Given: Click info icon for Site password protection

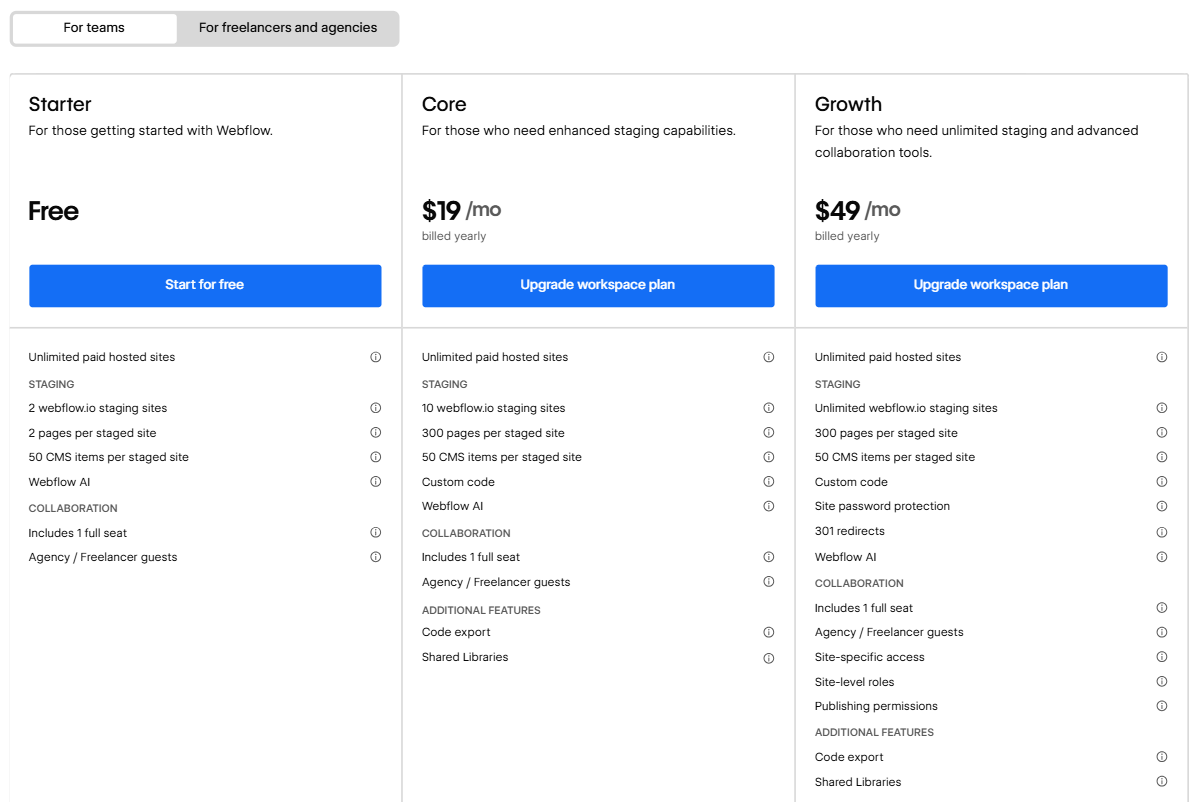Looking at the screenshot, I should point(1162,506).
